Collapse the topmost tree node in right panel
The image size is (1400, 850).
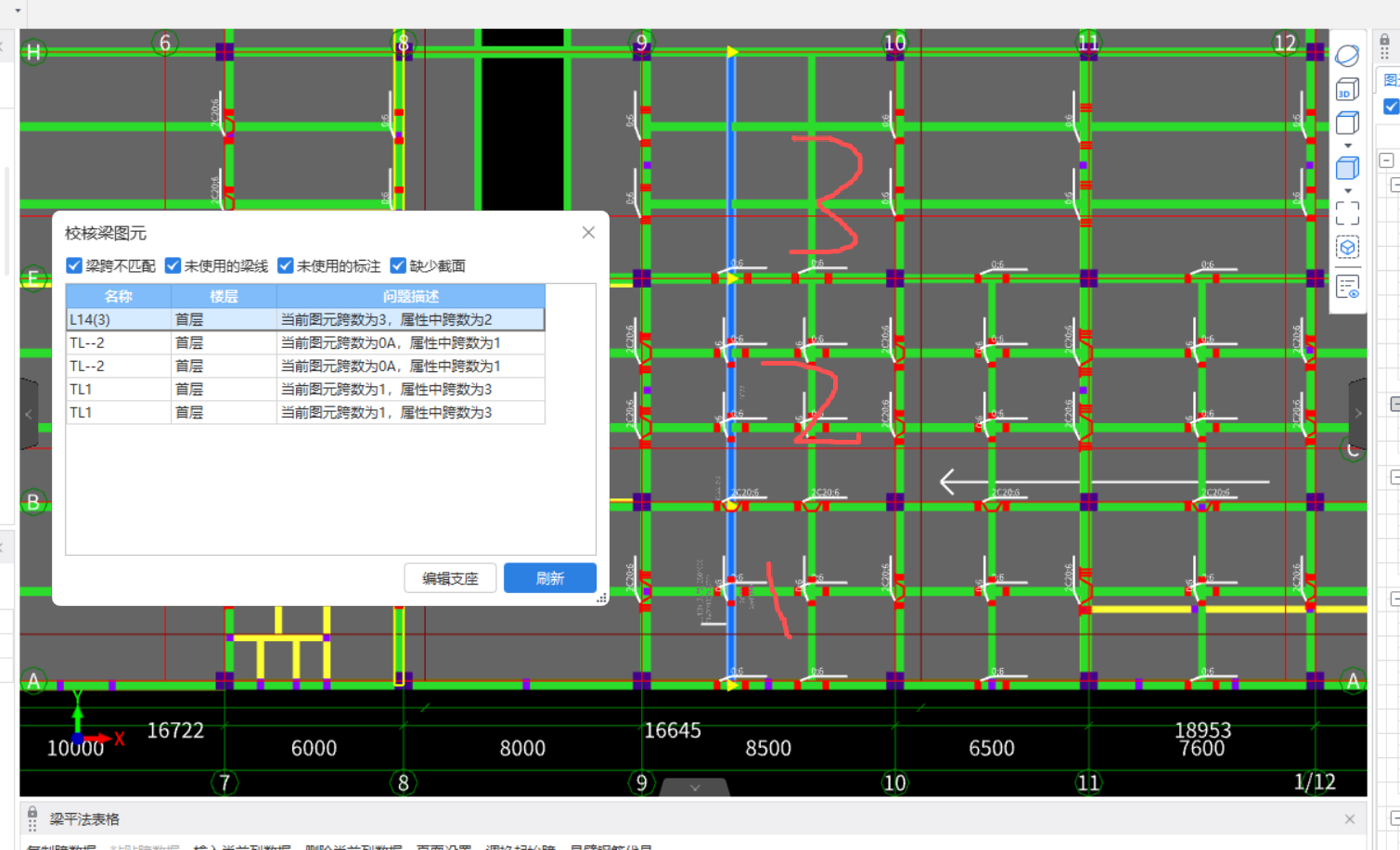click(x=1386, y=161)
